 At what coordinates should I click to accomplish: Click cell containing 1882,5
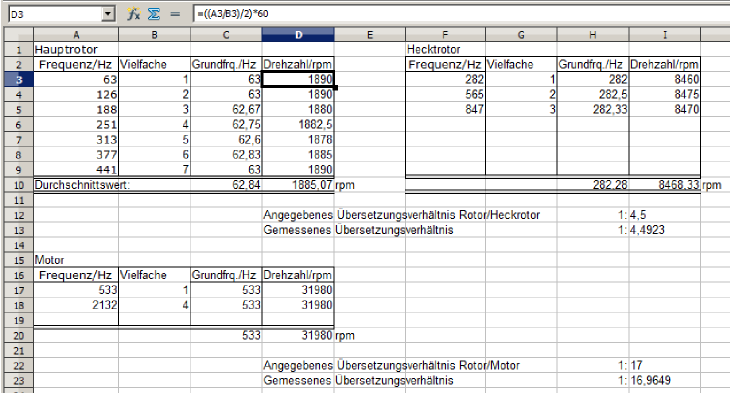coord(298,124)
